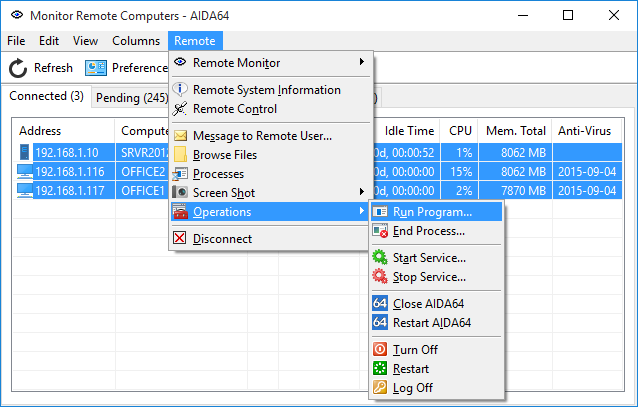Expand the Operations submenu arrow
The width and height of the screenshot is (638, 407).
[x=361, y=212]
